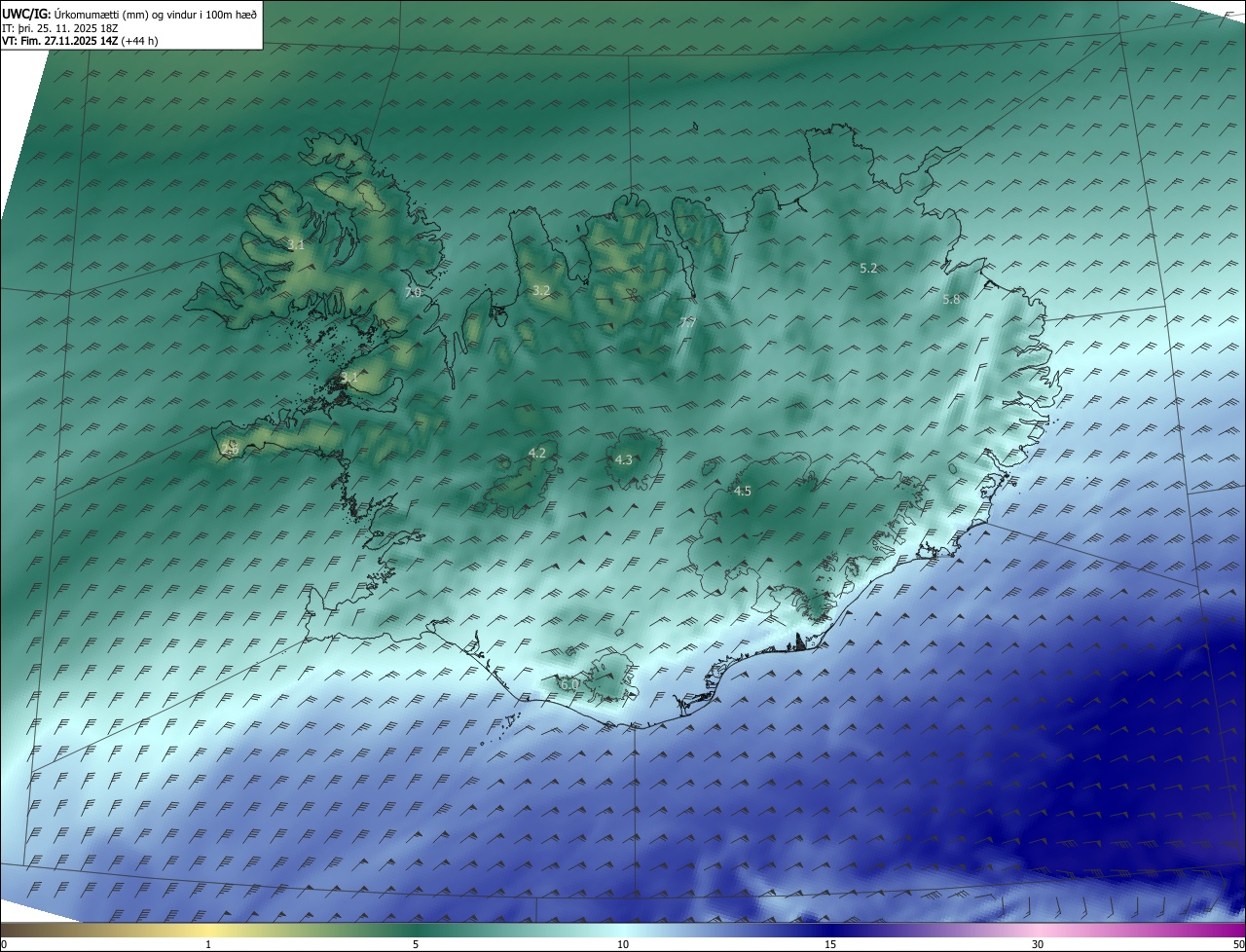Click the 'VT: Fim. 27.11.2025 14Z (+44 h)' line
Viewport: 1246px width, 952px height.
(80, 41)
